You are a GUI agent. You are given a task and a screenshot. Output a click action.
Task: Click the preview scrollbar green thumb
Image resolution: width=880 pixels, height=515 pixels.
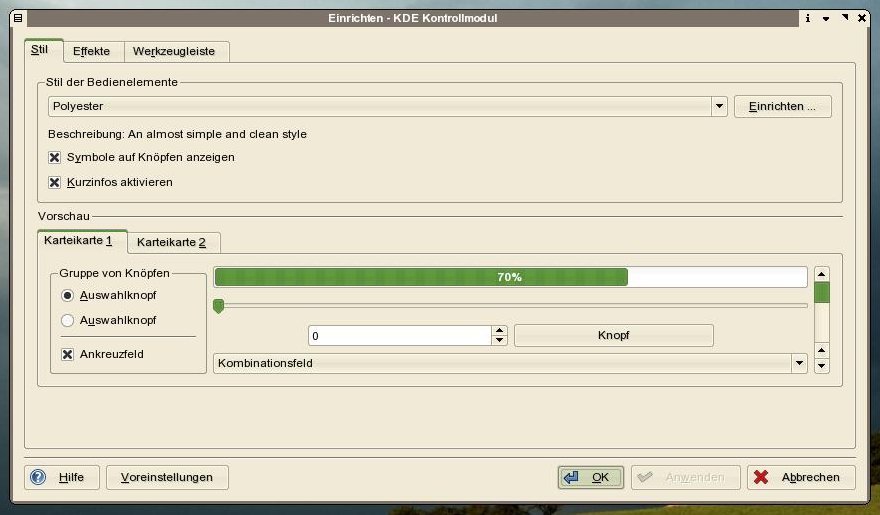(x=822, y=293)
